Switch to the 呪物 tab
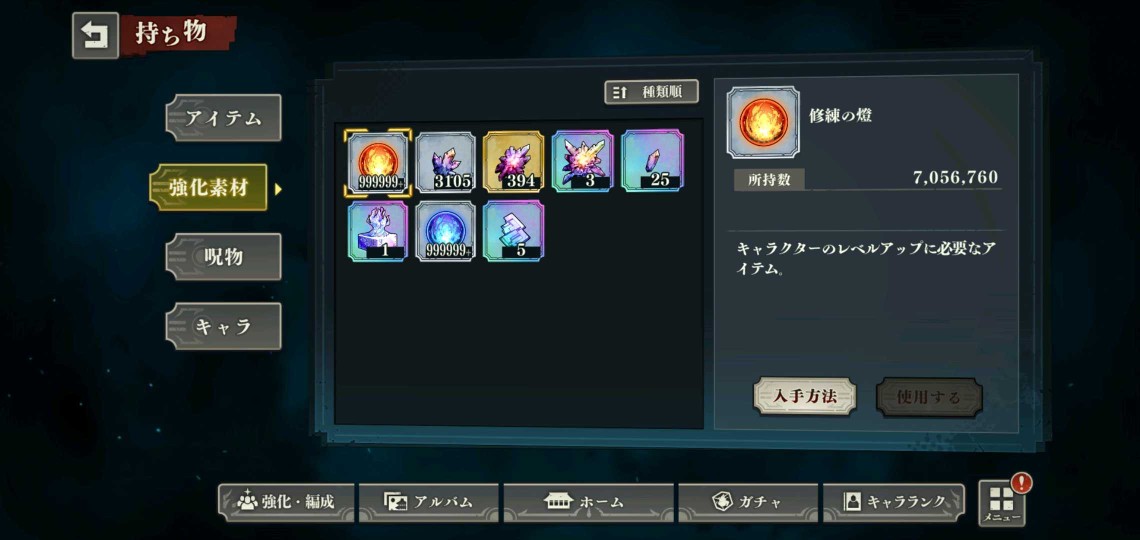The height and width of the screenshot is (540, 1140). point(223,257)
